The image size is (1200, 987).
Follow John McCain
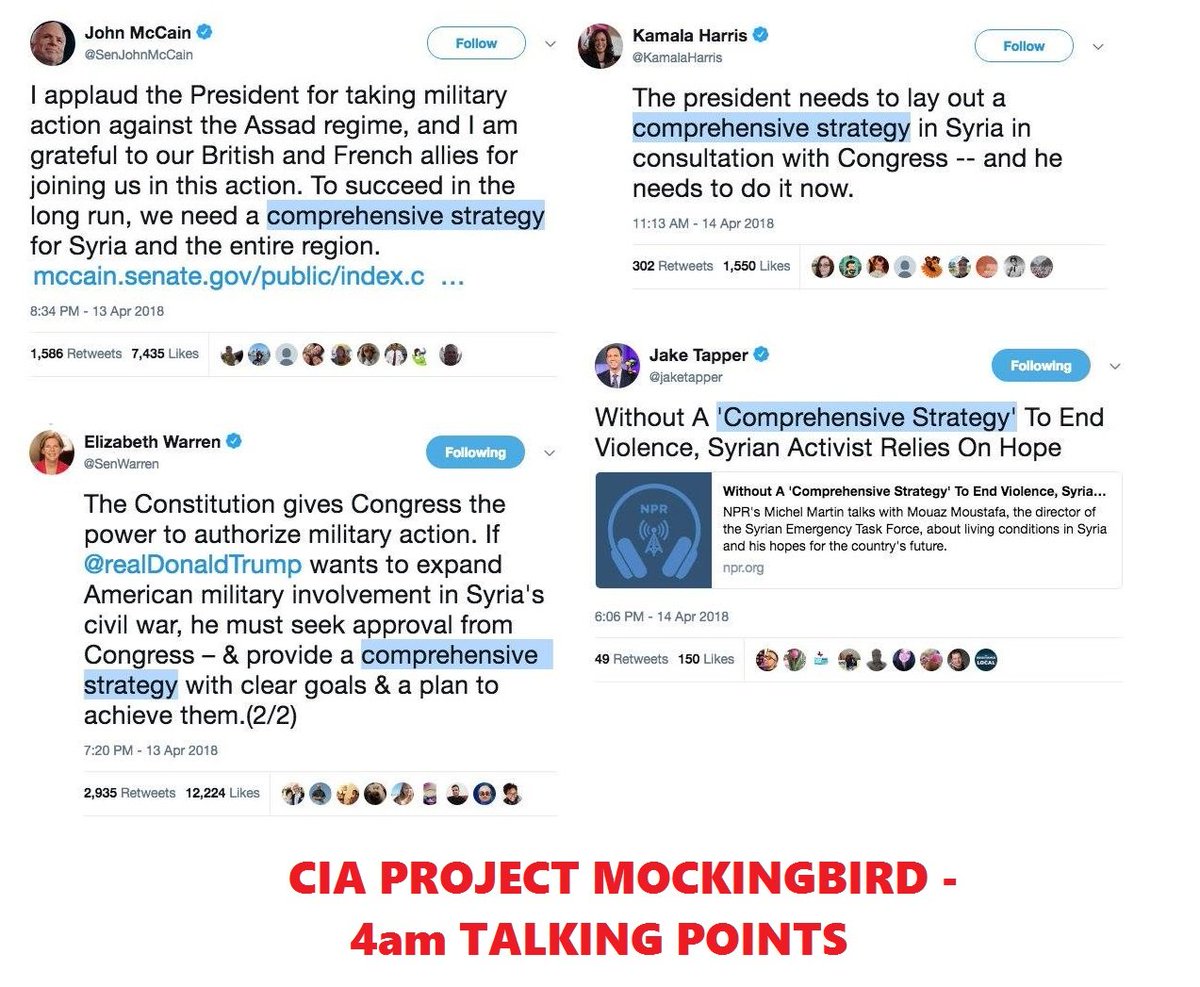click(476, 43)
